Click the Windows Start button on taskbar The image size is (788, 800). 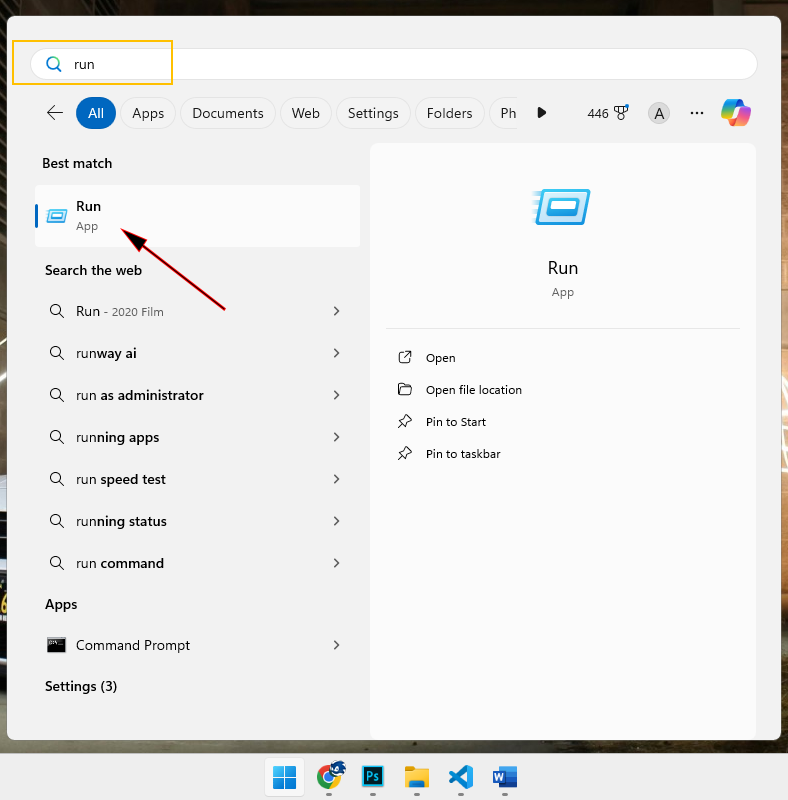coord(285,776)
